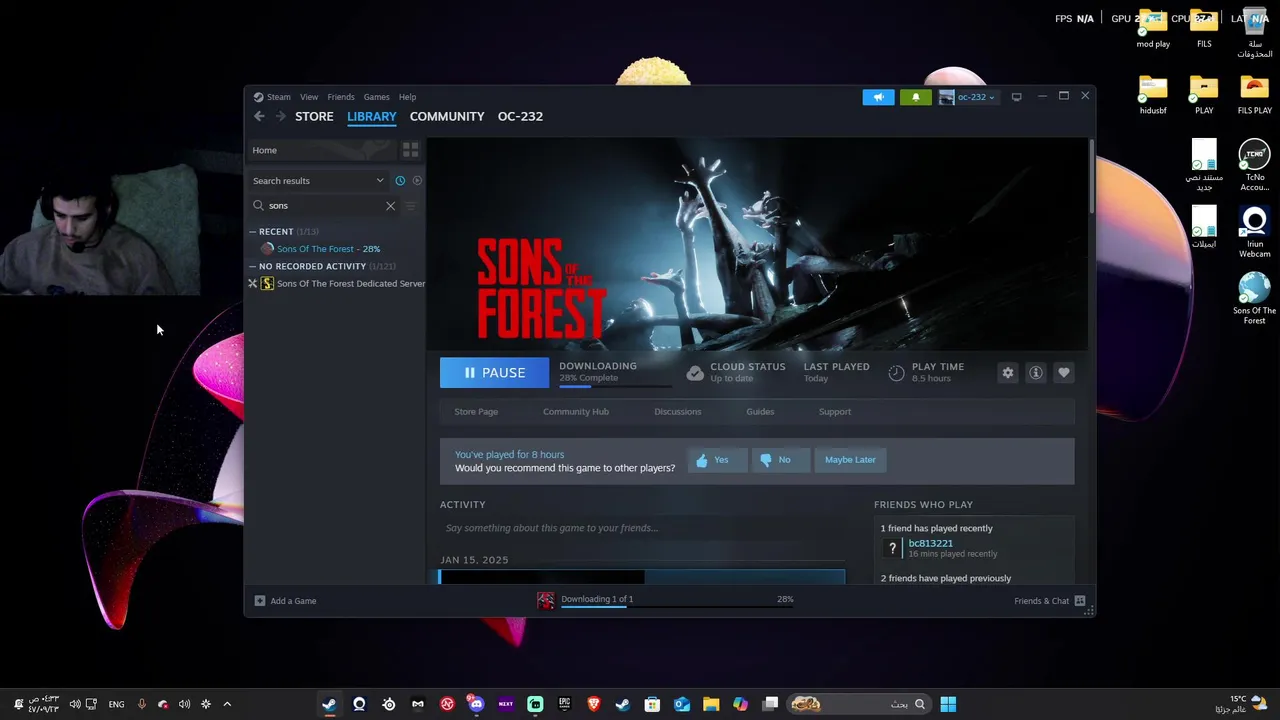
Task: Open the game's Store Page link
Action: 476,412
